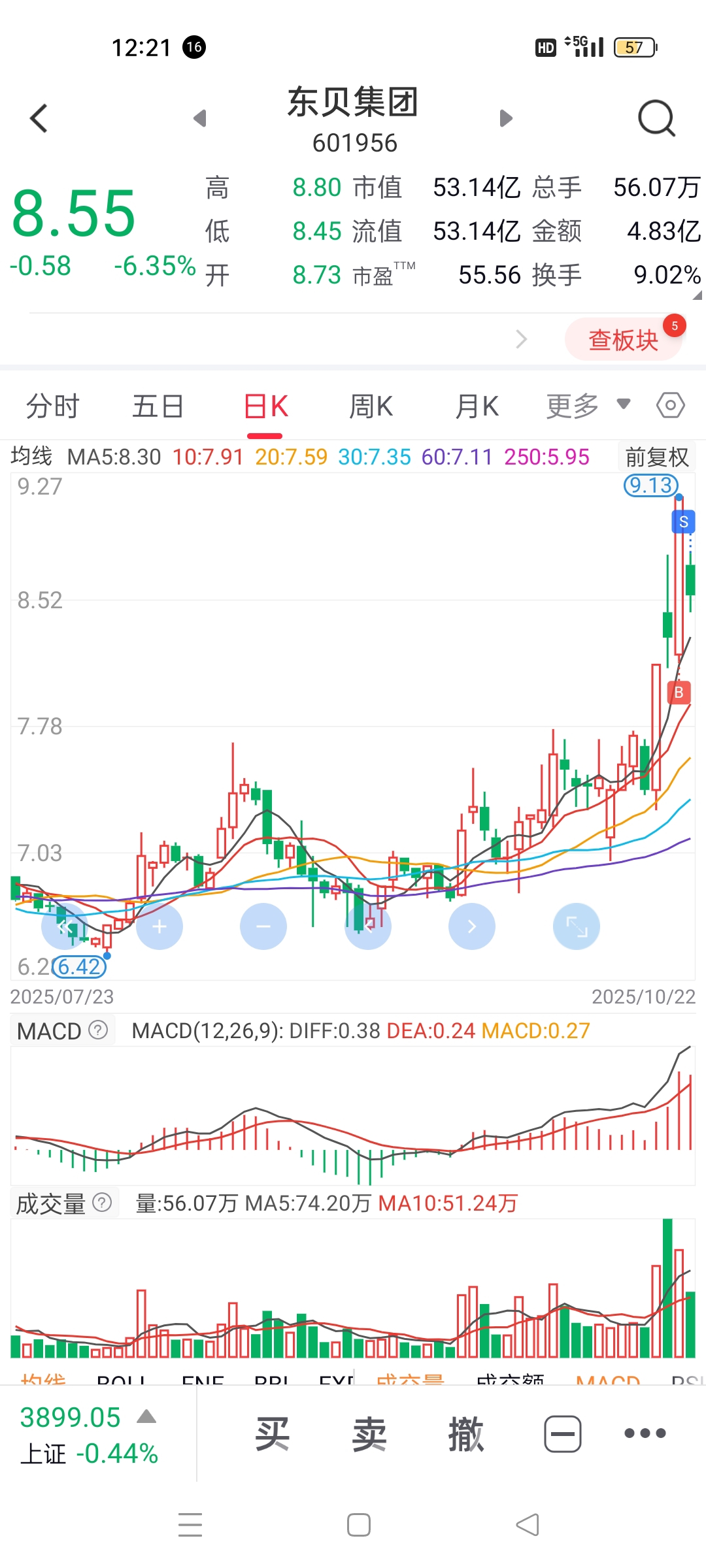Open help icon next to MACD label
This screenshot has width=706, height=1568.
click(98, 1030)
